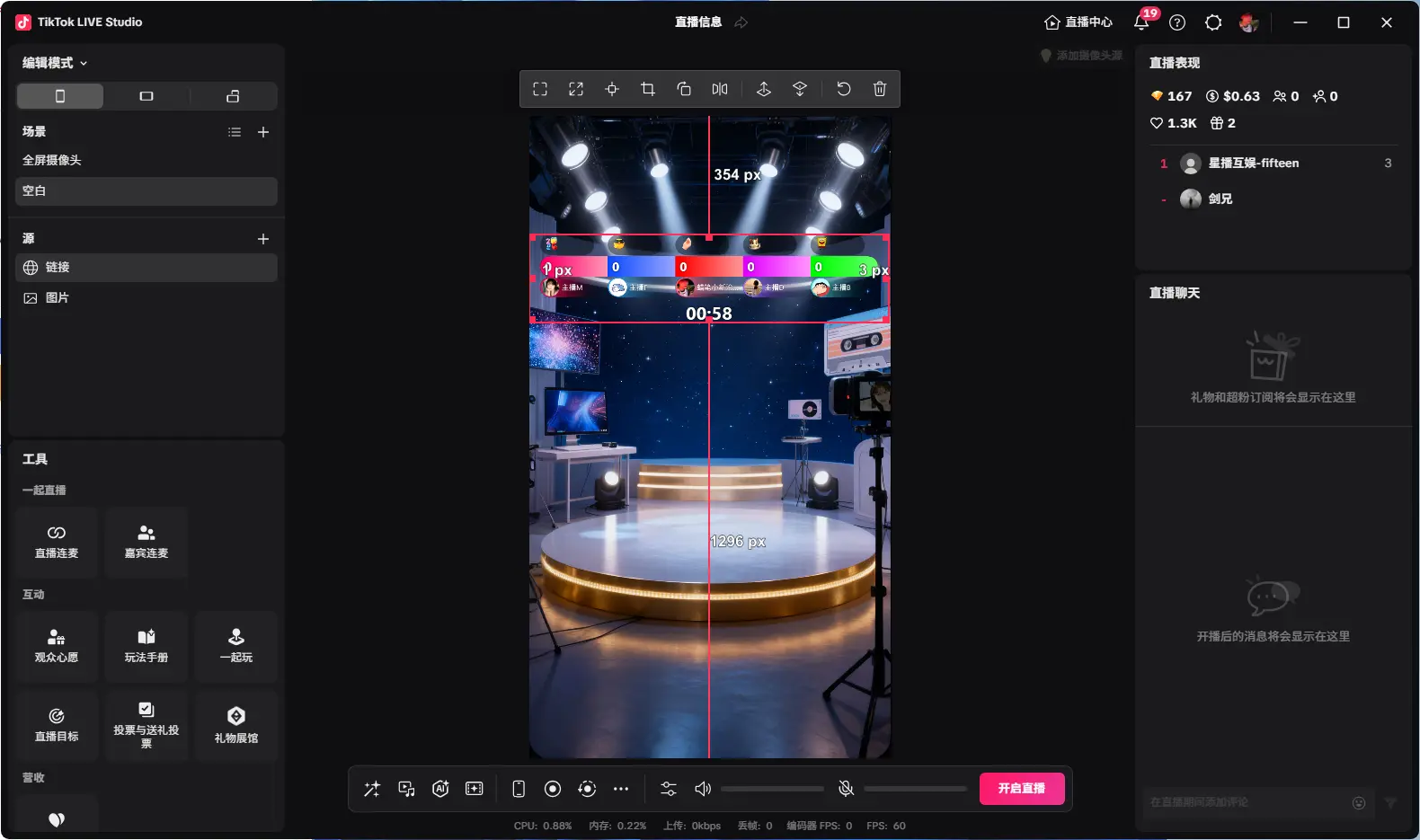Image resolution: width=1420 pixels, height=840 pixels.
Task: Open the more options ellipsis menu
Action: click(x=621, y=789)
